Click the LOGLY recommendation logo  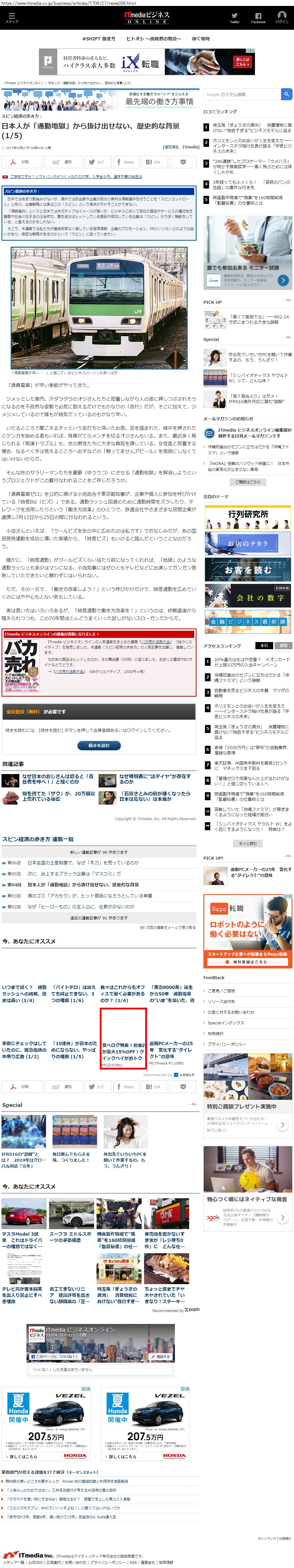[x=184, y=1075]
